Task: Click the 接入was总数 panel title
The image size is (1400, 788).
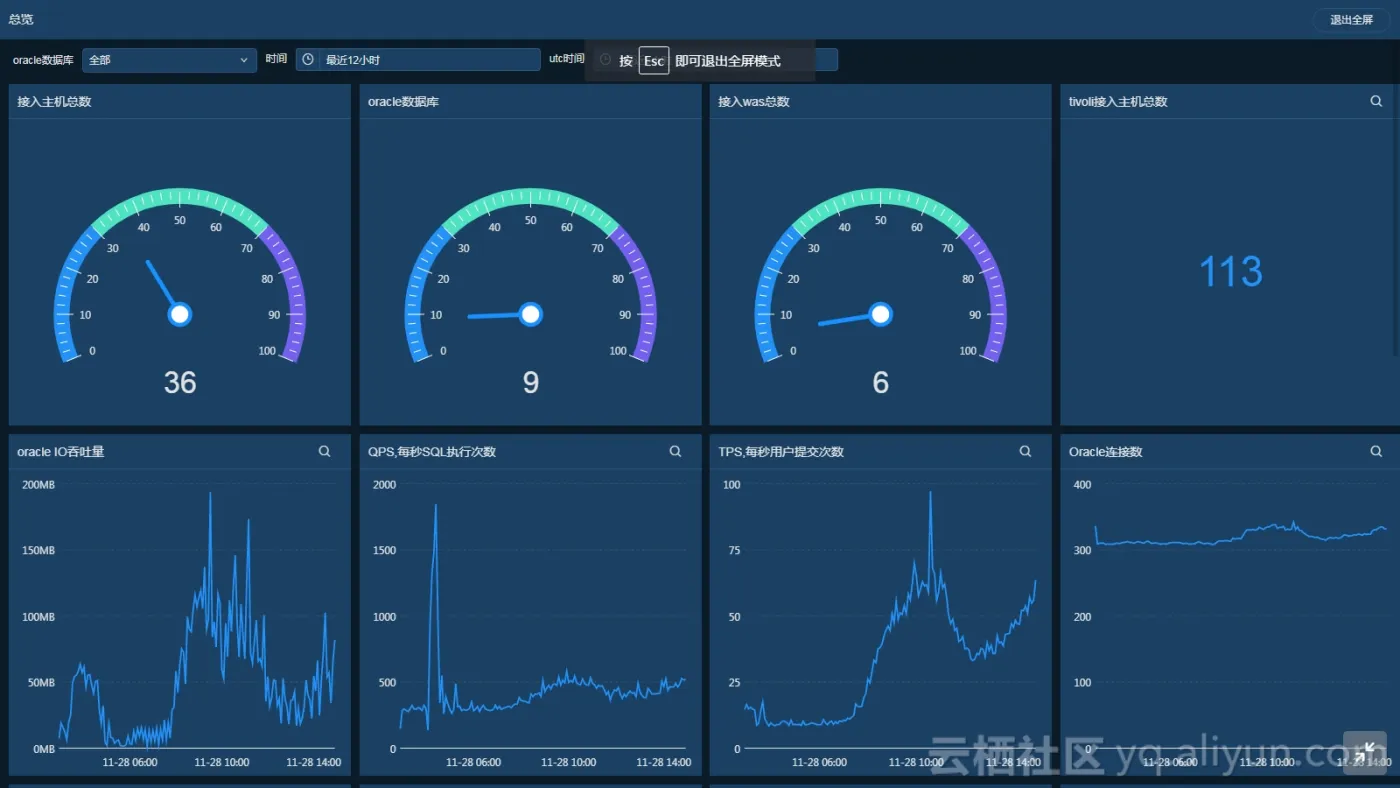Action: pyautogui.click(x=754, y=101)
